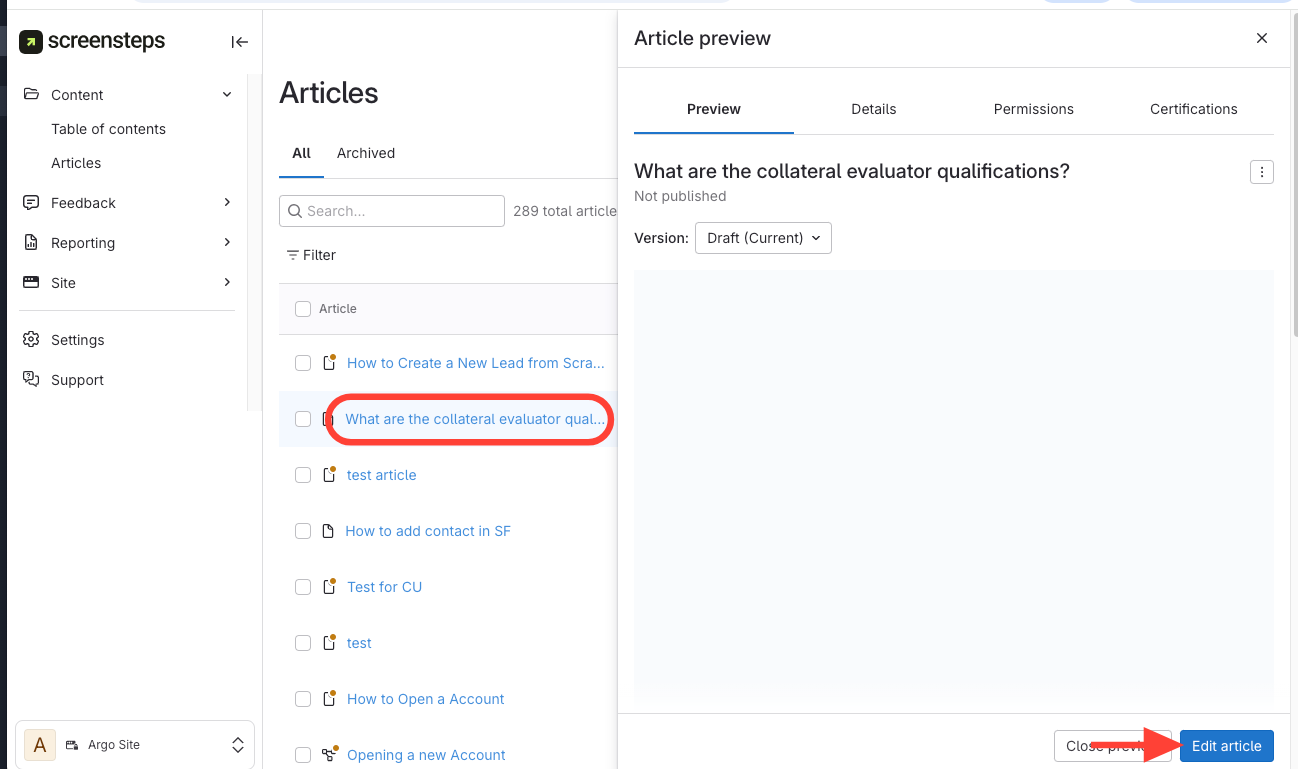This screenshot has width=1298, height=769.
Task: Open the Draft (Current) version dropdown
Action: point(762,238)
